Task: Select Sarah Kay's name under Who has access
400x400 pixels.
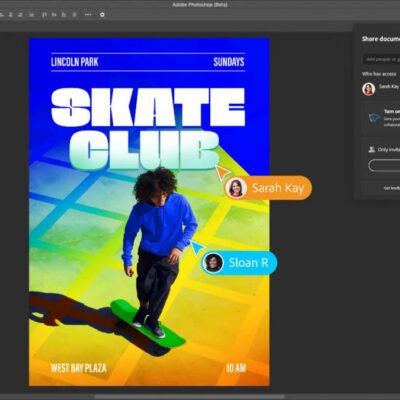Action: (389, 86)
